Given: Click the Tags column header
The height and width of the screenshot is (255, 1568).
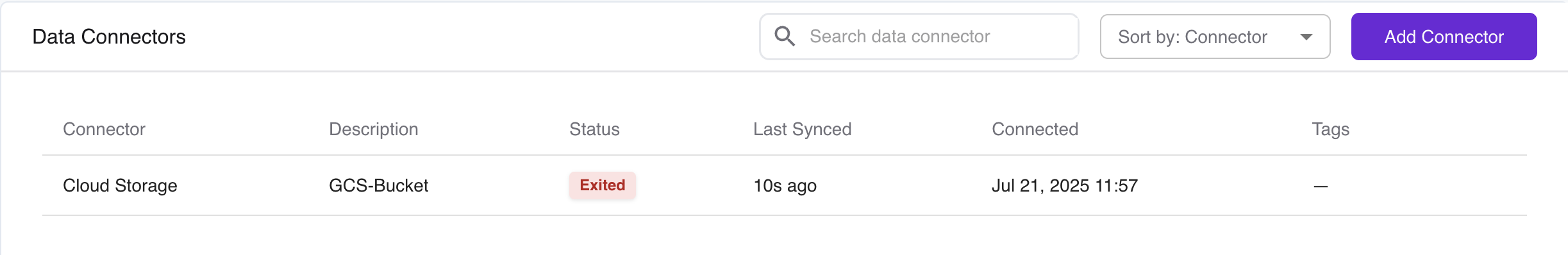Looking at the screenshot, I should (x=1330, y=129).
